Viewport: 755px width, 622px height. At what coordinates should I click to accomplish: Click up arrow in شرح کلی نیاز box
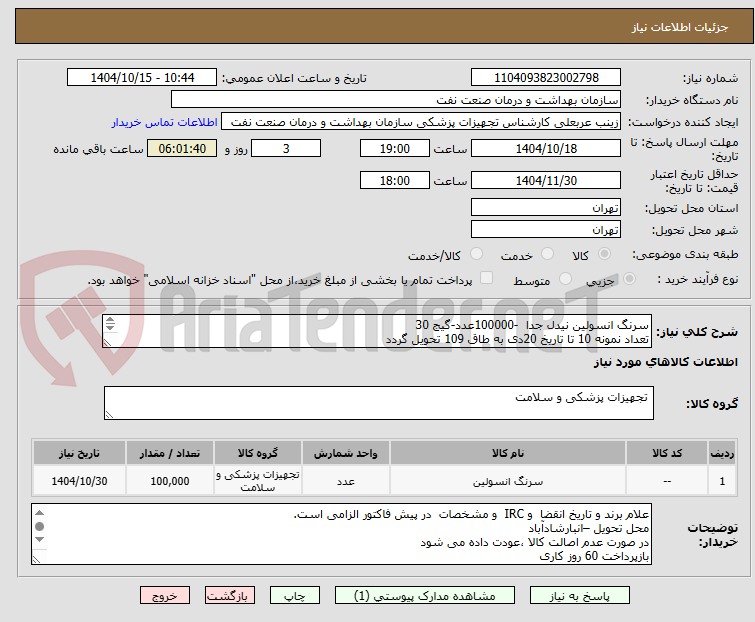(x=110, y=320)
